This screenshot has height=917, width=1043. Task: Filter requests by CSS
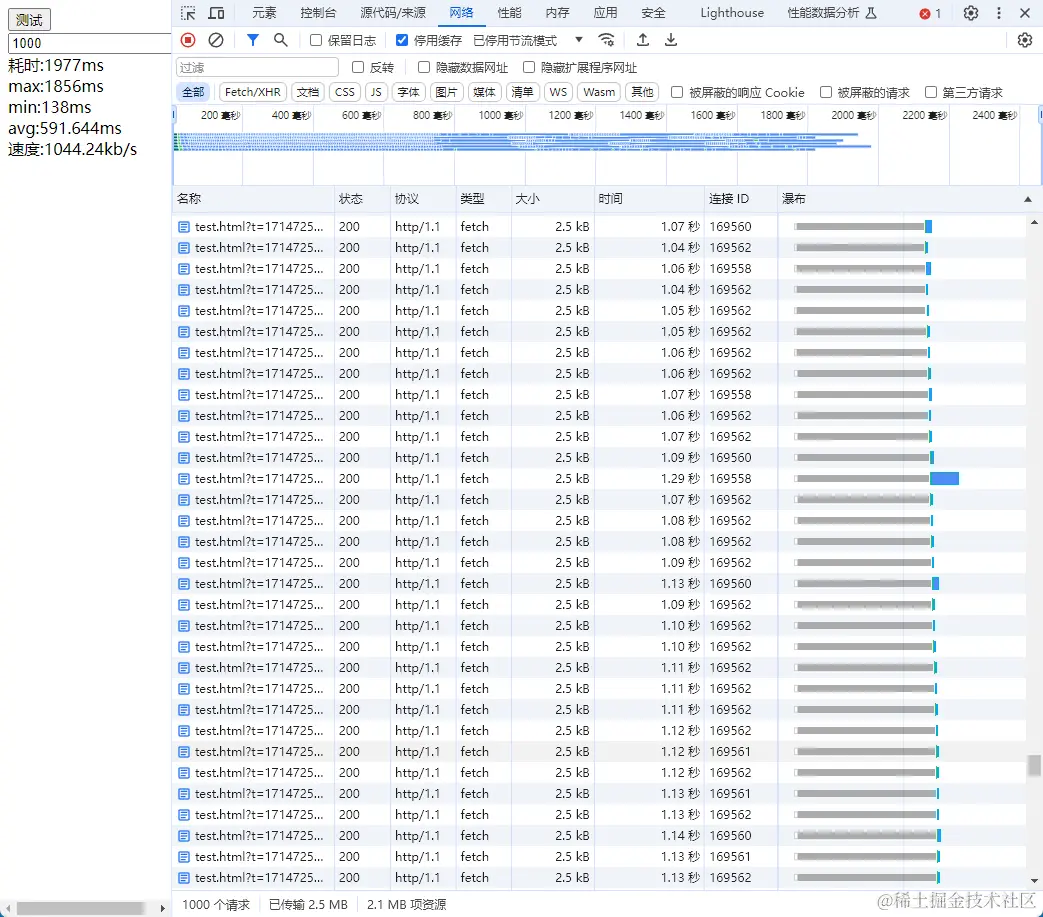[x=345, y=92]
